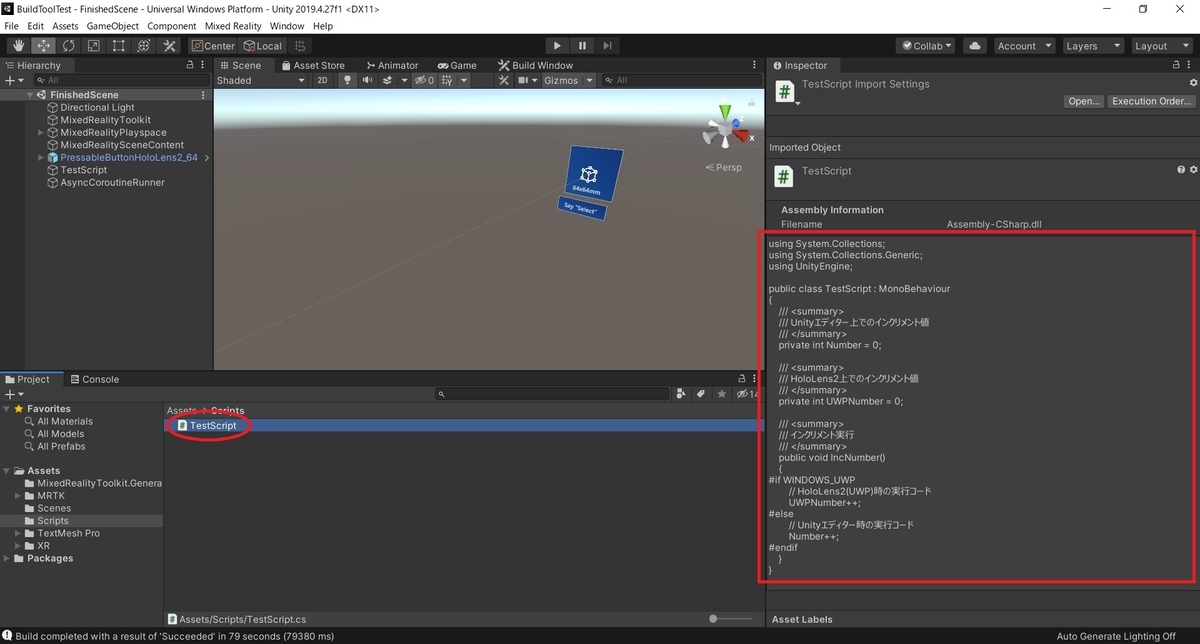Click the Pause button
This screenshot has width=1200, height=644.
(x=582, y=46)
